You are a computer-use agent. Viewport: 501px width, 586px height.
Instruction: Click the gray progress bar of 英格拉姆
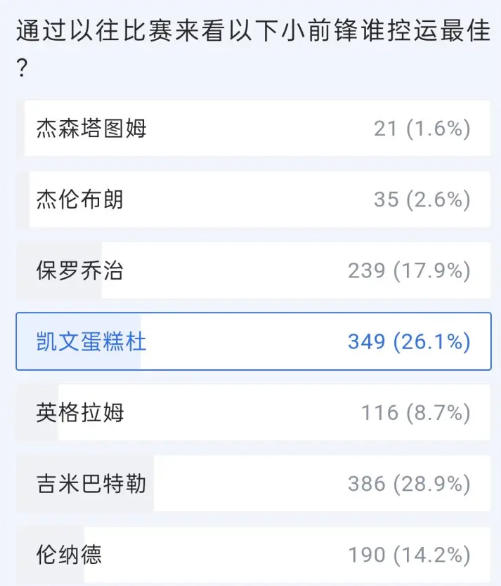37,412
